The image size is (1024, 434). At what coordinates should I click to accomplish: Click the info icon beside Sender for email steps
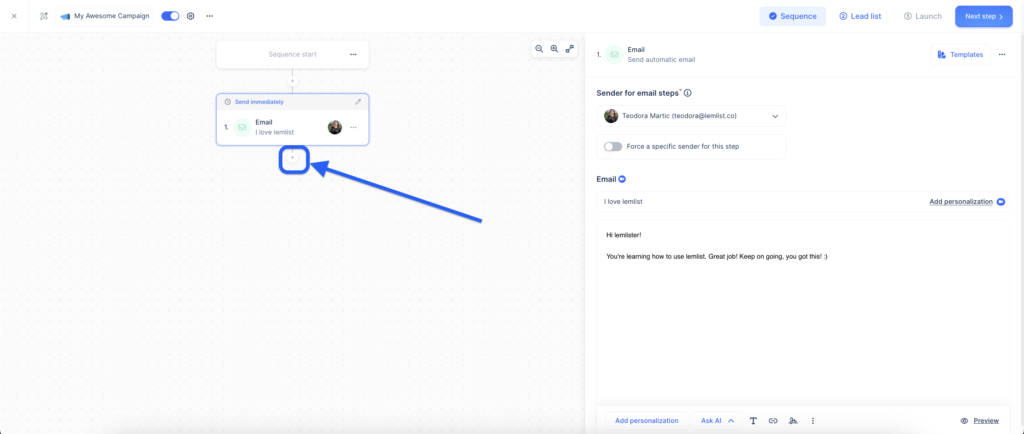click(x=688, y=93)
